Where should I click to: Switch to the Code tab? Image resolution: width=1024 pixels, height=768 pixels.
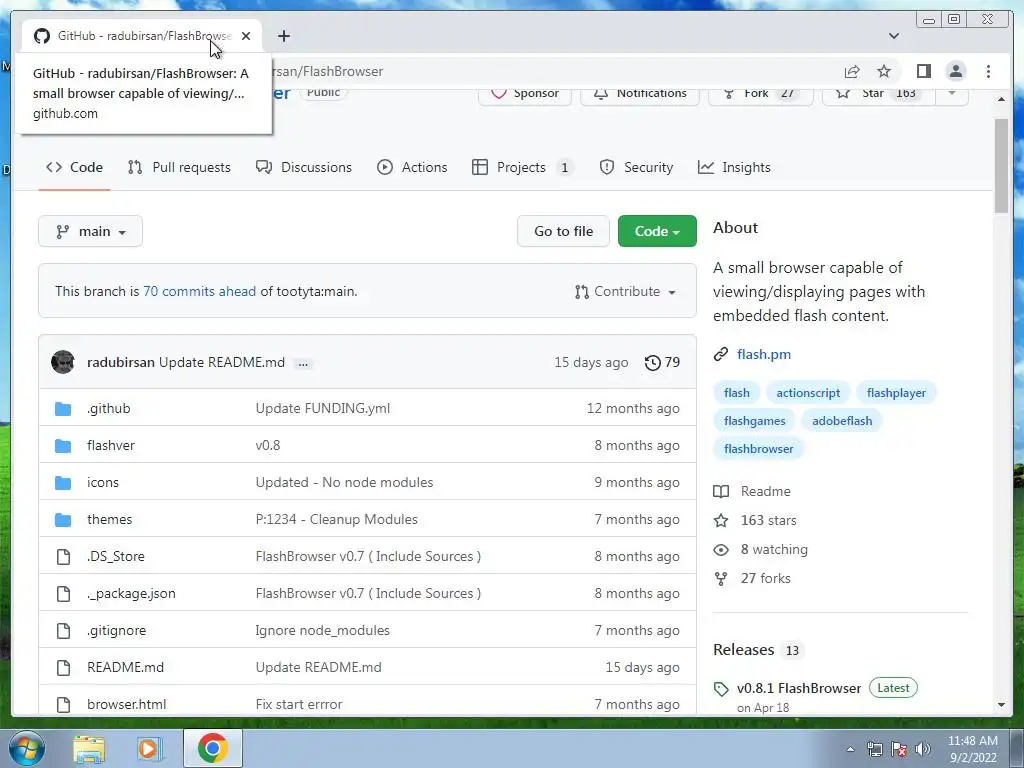pyautogui.click(x=74, y=167)
